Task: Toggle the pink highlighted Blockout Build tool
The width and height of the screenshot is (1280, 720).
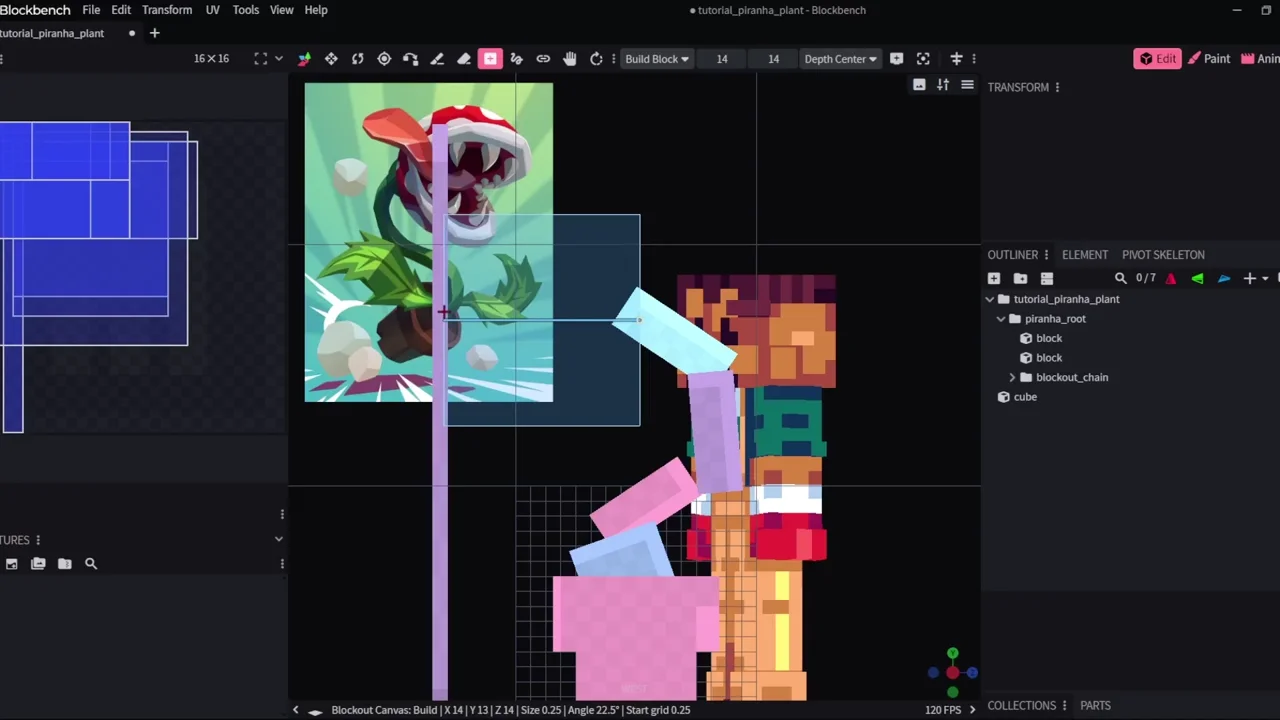Action: (490, 59)
